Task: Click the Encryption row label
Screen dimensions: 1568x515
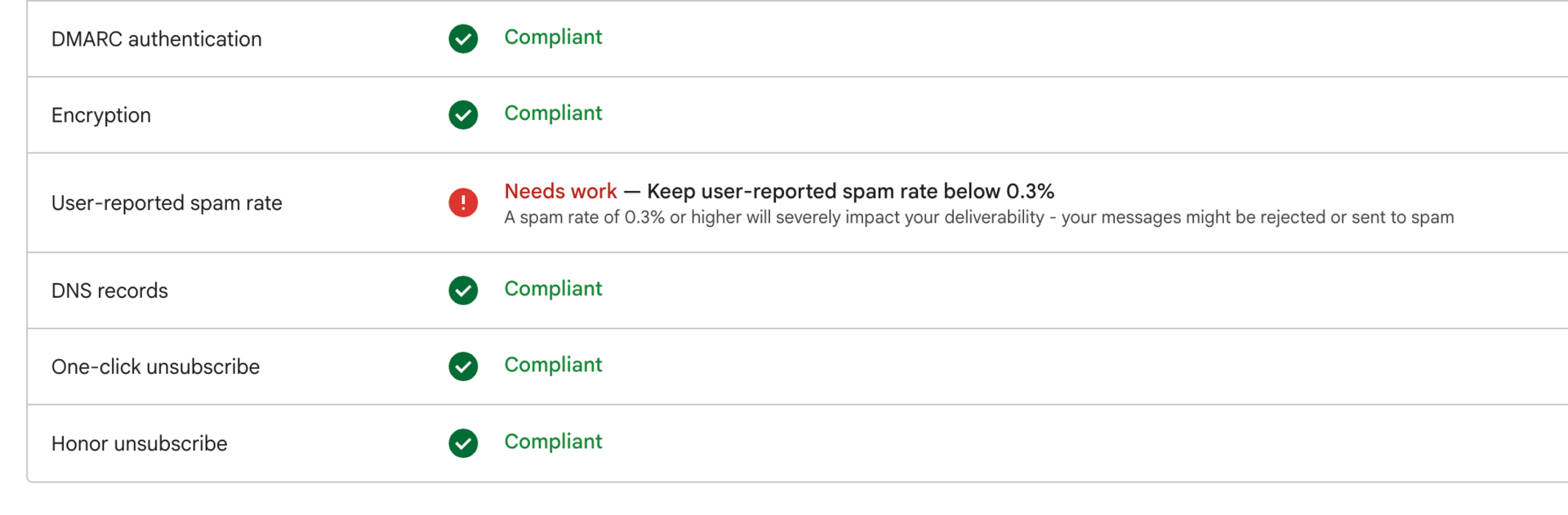Action: click(x=100, y=115)
